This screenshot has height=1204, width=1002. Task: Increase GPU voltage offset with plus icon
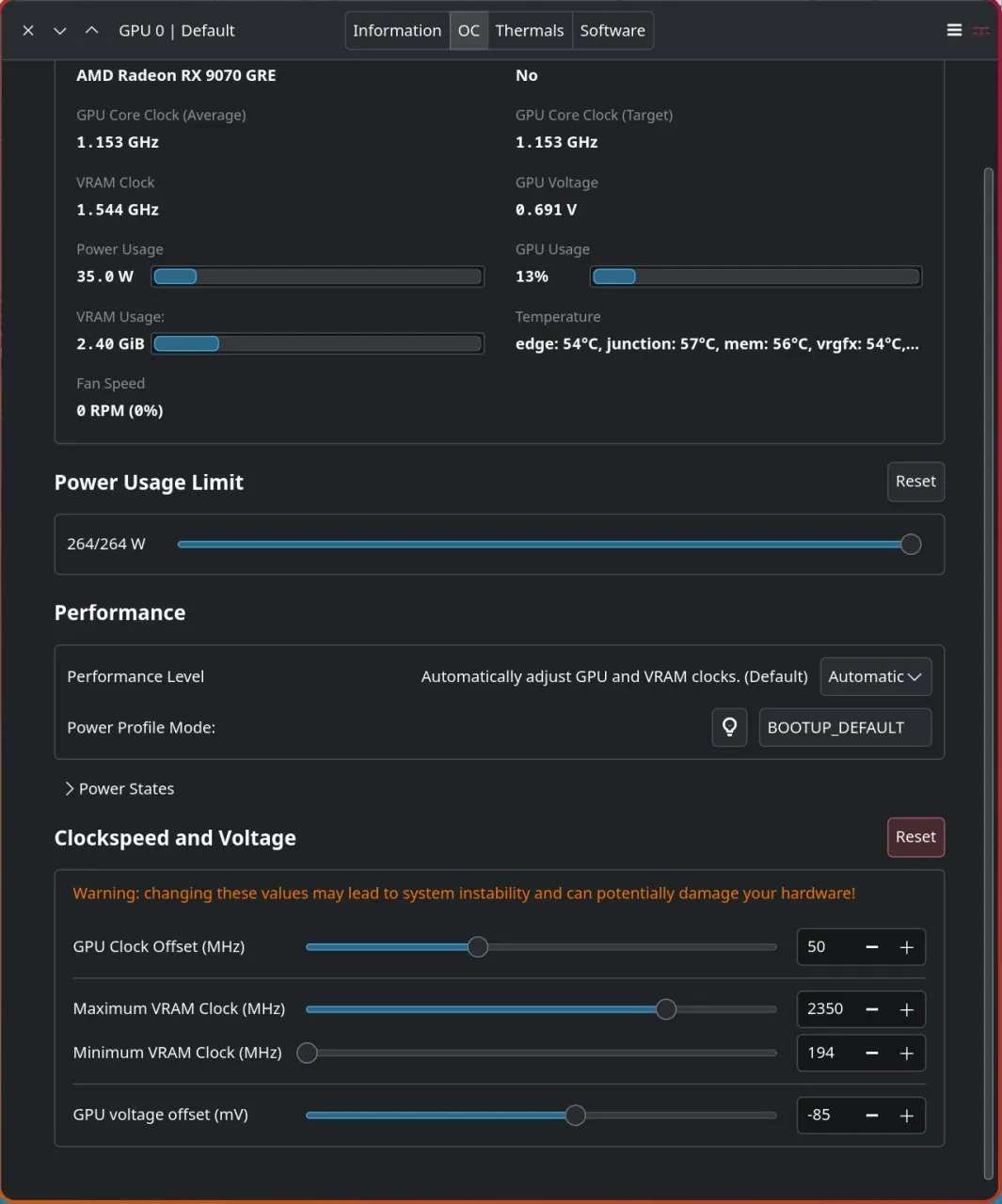point(907,1116)
